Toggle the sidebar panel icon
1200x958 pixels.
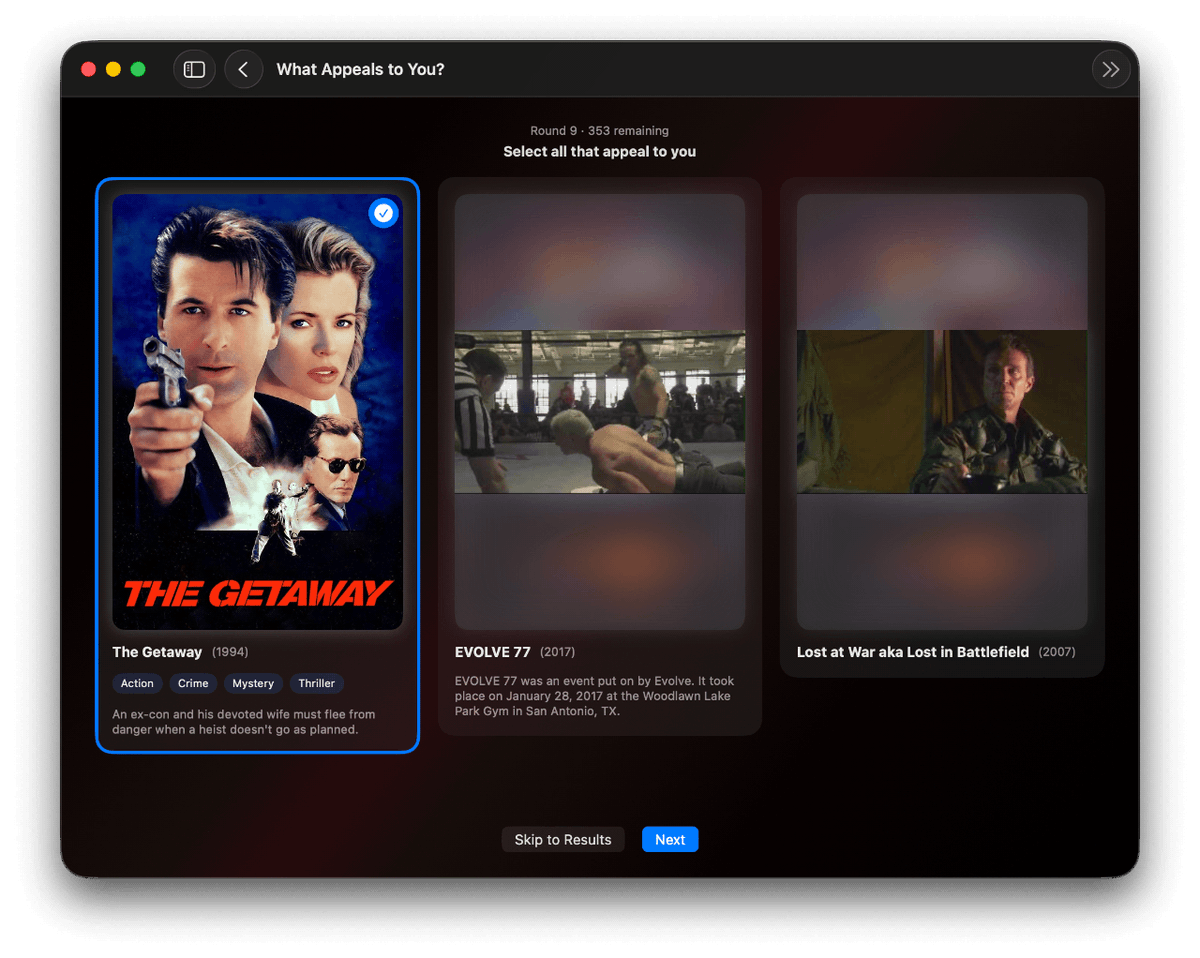tap(194, 69)
